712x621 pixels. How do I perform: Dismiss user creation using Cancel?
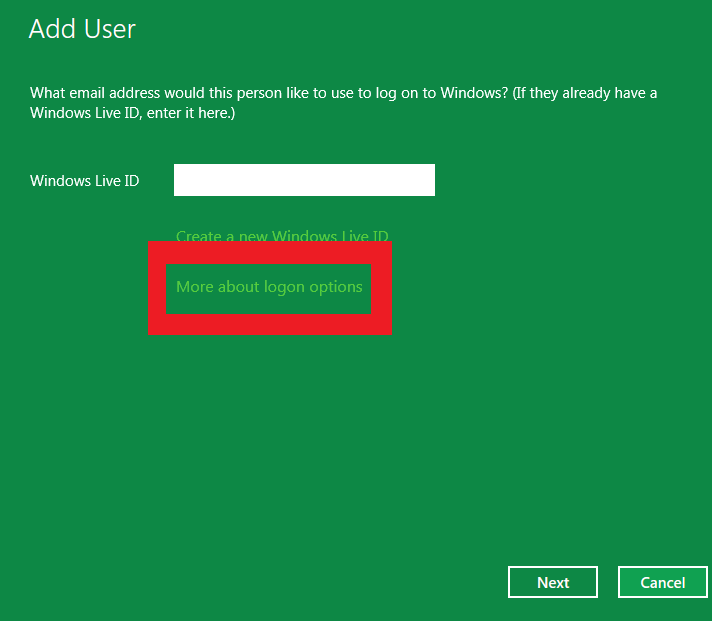point(663,582)
